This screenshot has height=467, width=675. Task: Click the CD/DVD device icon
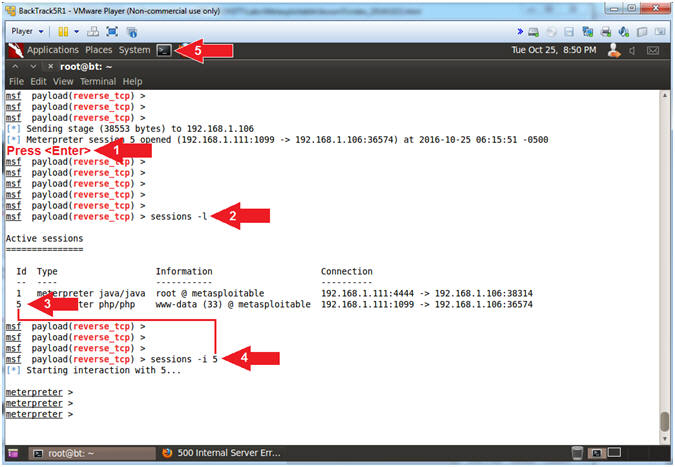551,32
